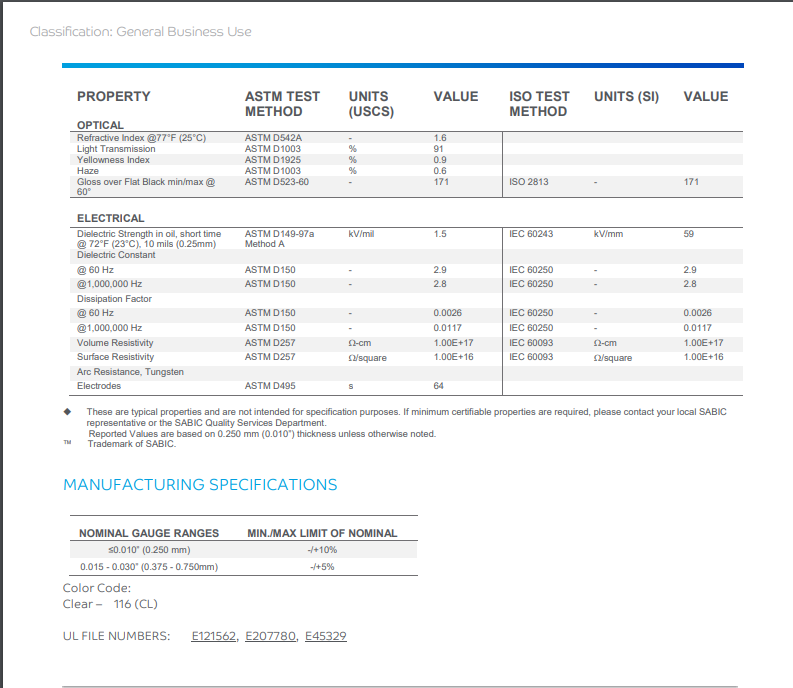Click the Surface Resistivity property label

[115, 357]
